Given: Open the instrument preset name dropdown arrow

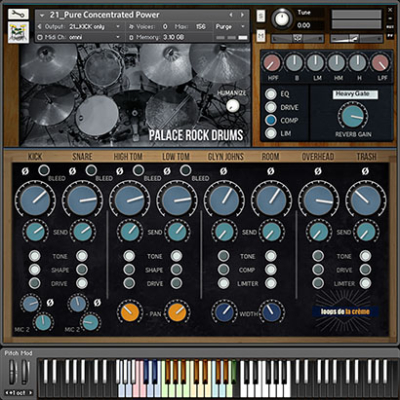Looking at the screenshot, I should tap(42, 15).
